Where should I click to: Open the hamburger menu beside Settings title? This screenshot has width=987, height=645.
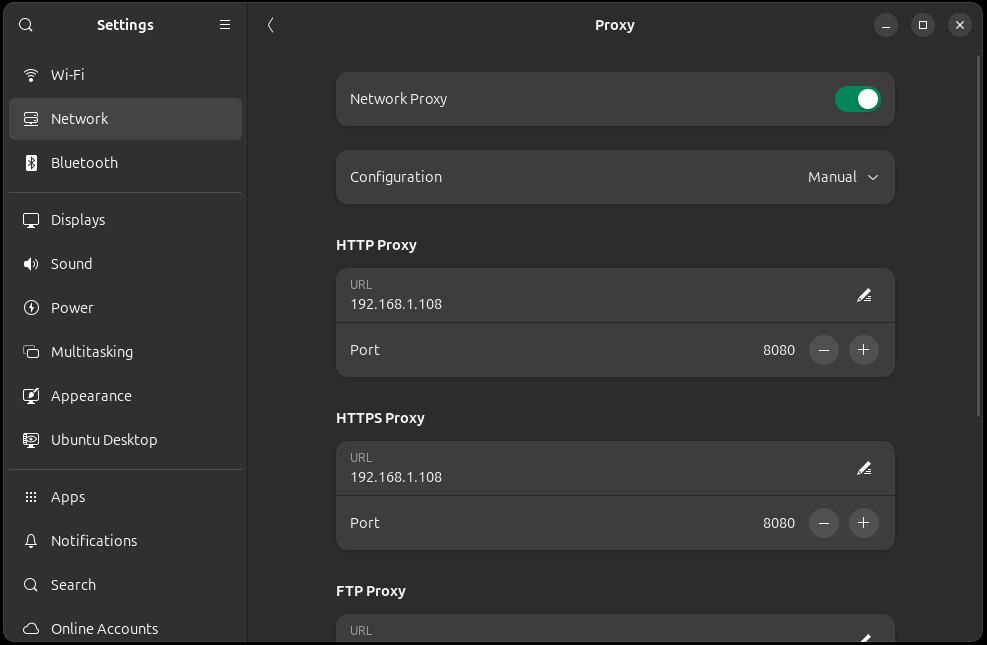click(x=225, y=25)
